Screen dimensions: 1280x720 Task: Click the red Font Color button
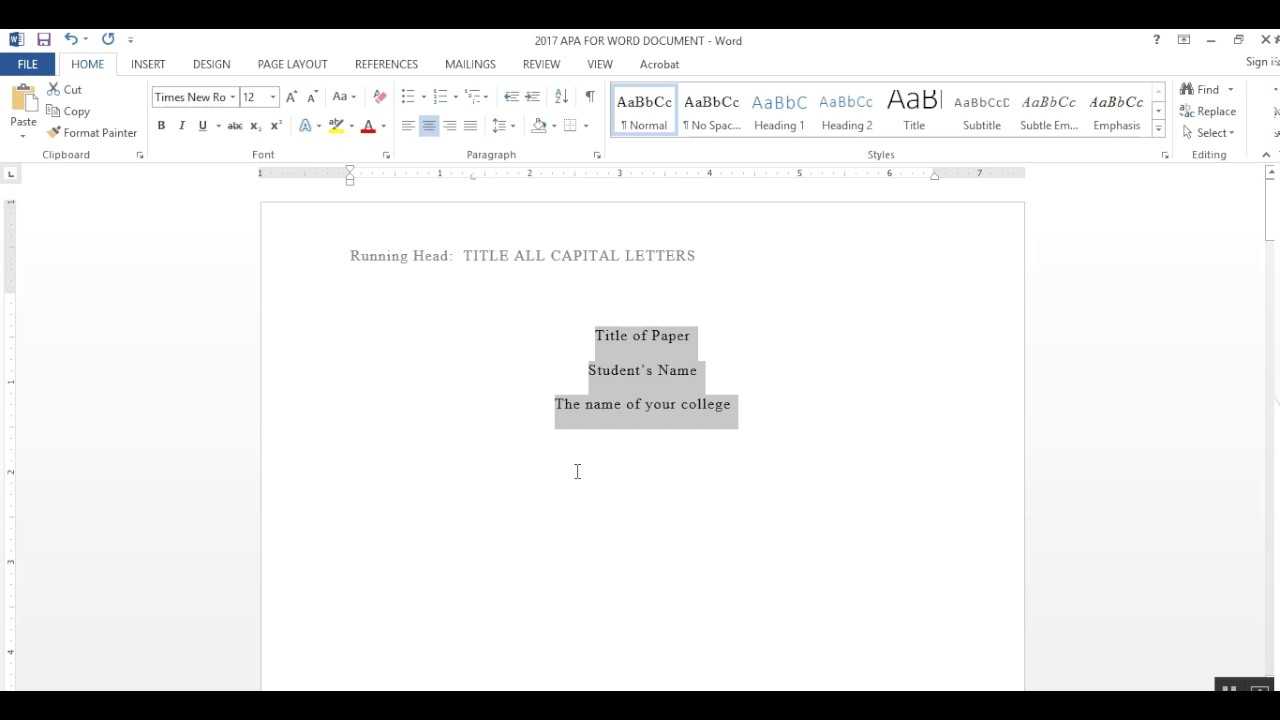point(368,126)
